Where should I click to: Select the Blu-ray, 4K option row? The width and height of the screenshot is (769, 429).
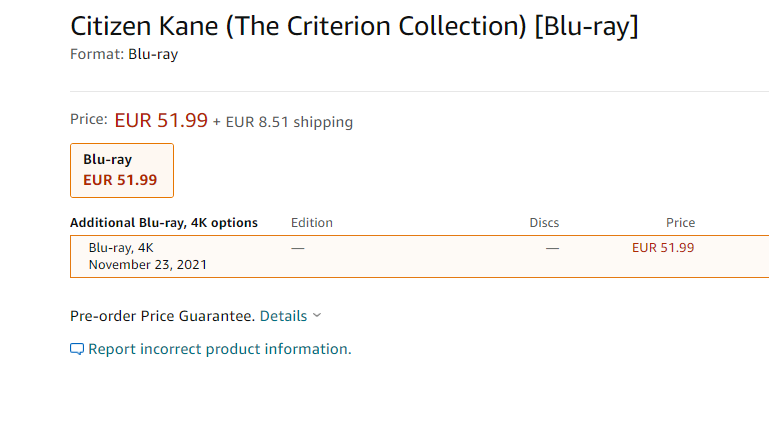click(419, 256)
